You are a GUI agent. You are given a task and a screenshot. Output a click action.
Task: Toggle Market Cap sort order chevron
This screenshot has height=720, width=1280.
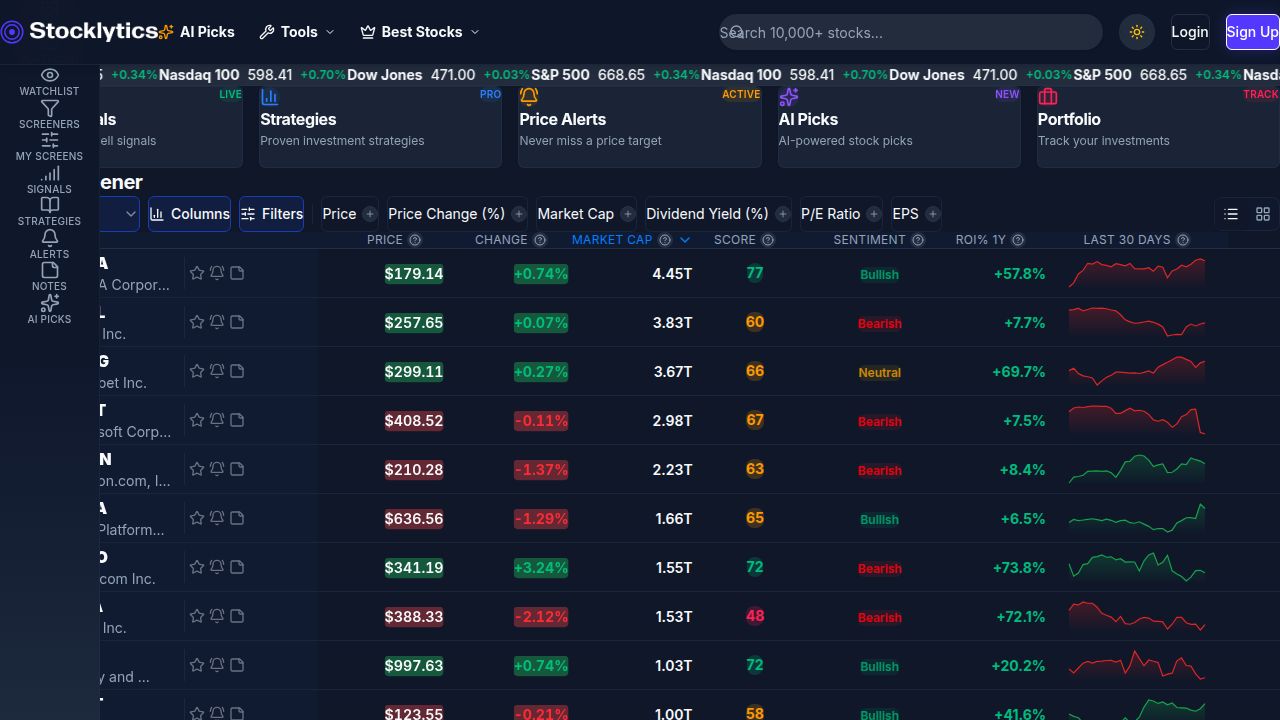[685, 240]
